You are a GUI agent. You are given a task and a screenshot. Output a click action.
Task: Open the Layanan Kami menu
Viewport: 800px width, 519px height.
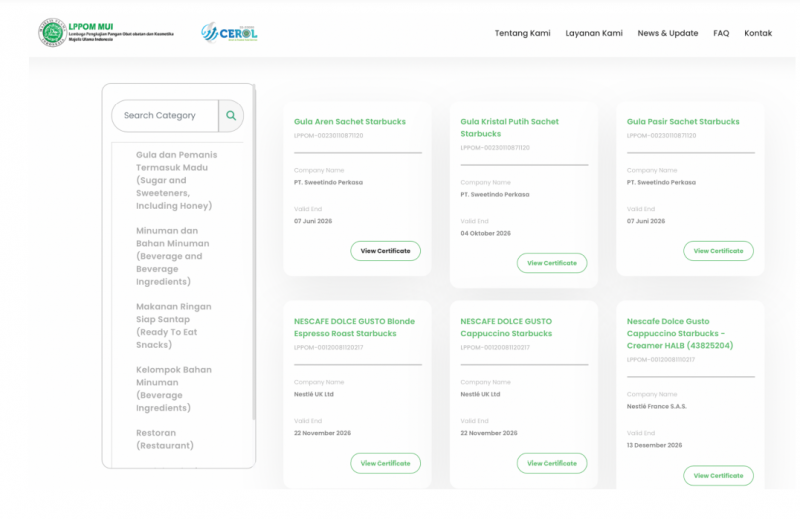593,33
